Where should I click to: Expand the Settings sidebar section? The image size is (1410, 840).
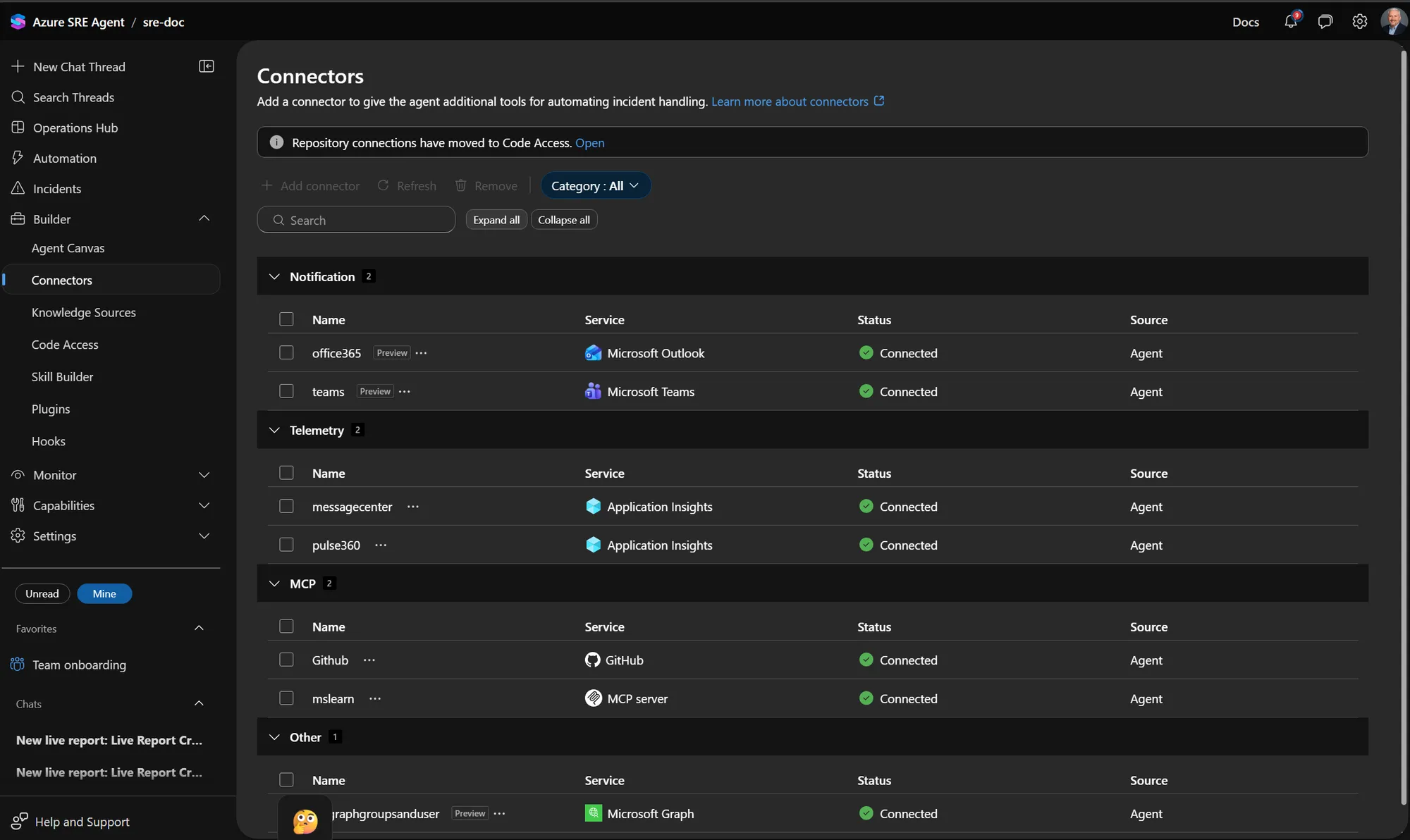pyautogui.click(x=204, y=536)
